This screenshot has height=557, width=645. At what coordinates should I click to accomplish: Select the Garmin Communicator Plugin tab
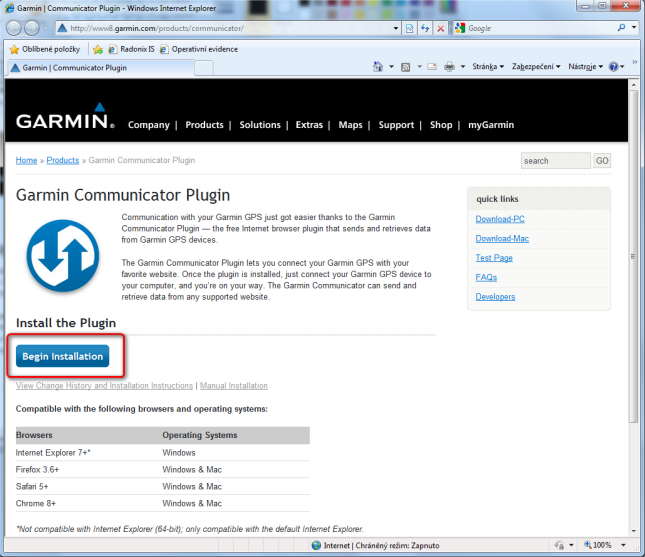point(101,68)
